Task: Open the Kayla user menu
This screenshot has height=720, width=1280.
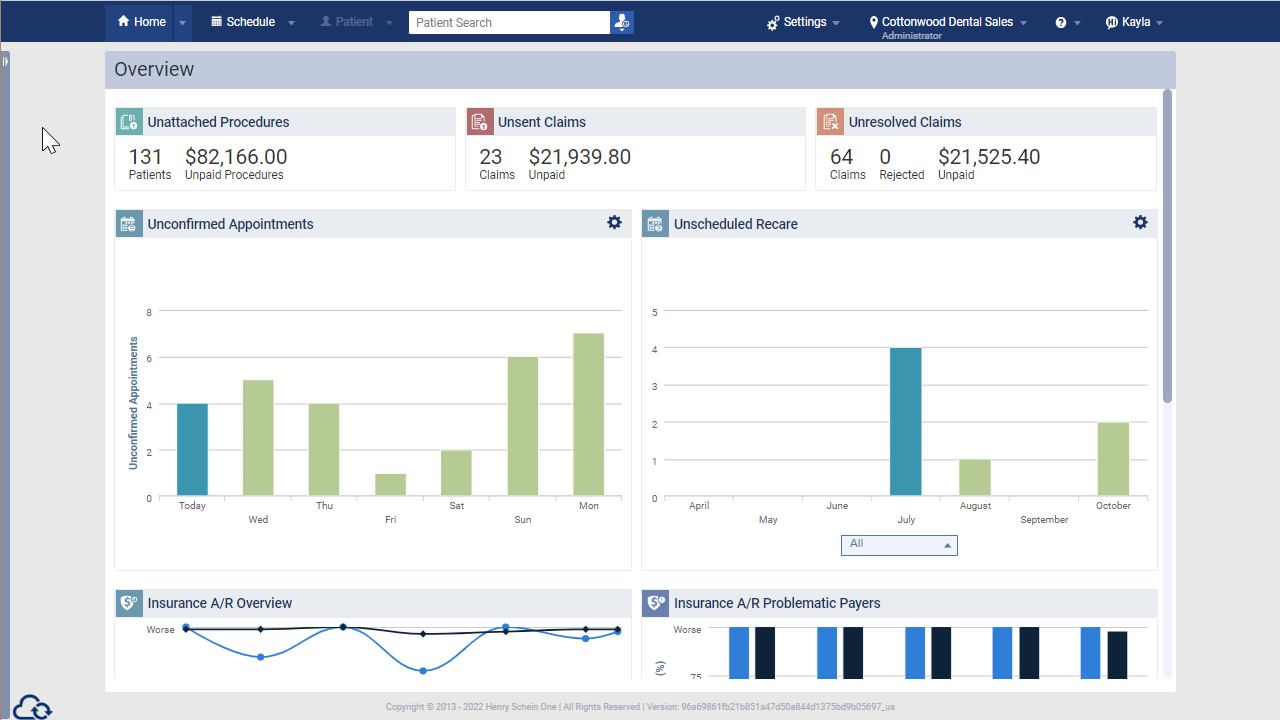Action: (x=1134, y=22)
